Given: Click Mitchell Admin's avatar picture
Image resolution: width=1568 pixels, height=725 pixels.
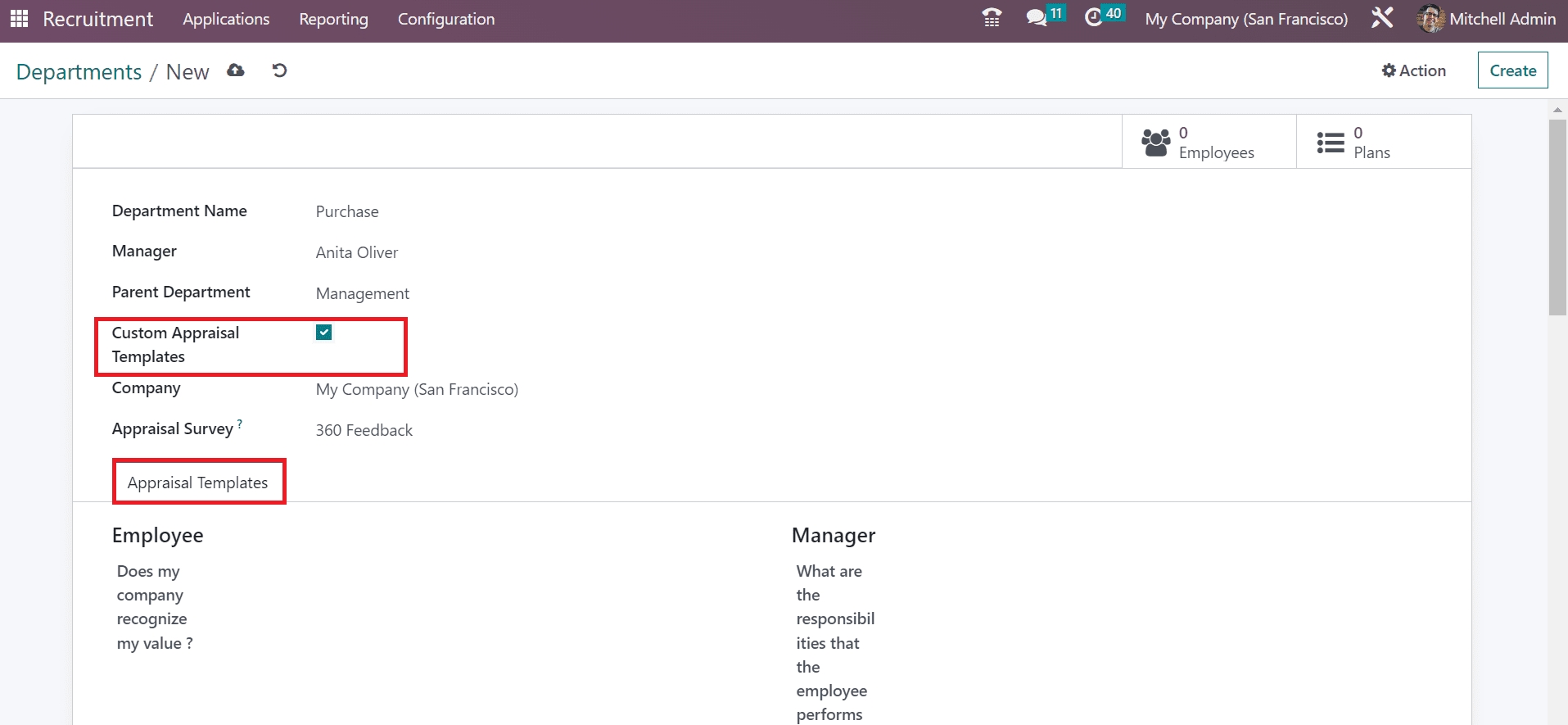Looking at the screenshot, I should click(1430, 19).
